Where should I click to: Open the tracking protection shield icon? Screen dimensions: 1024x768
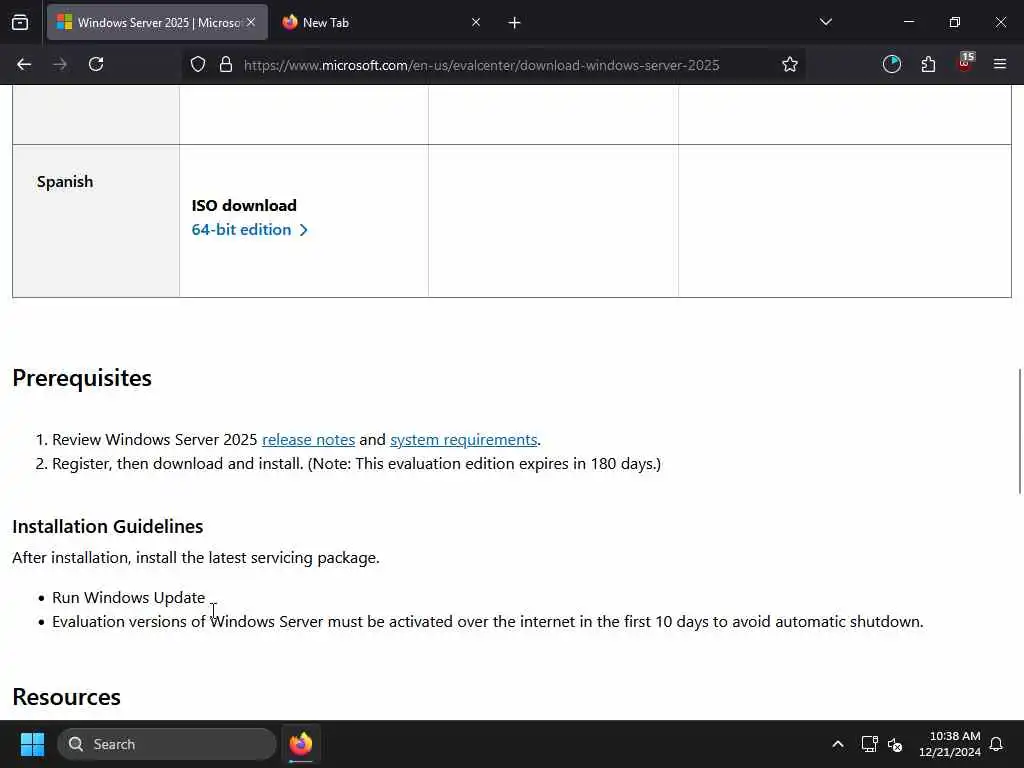click(x=198, y=64)
